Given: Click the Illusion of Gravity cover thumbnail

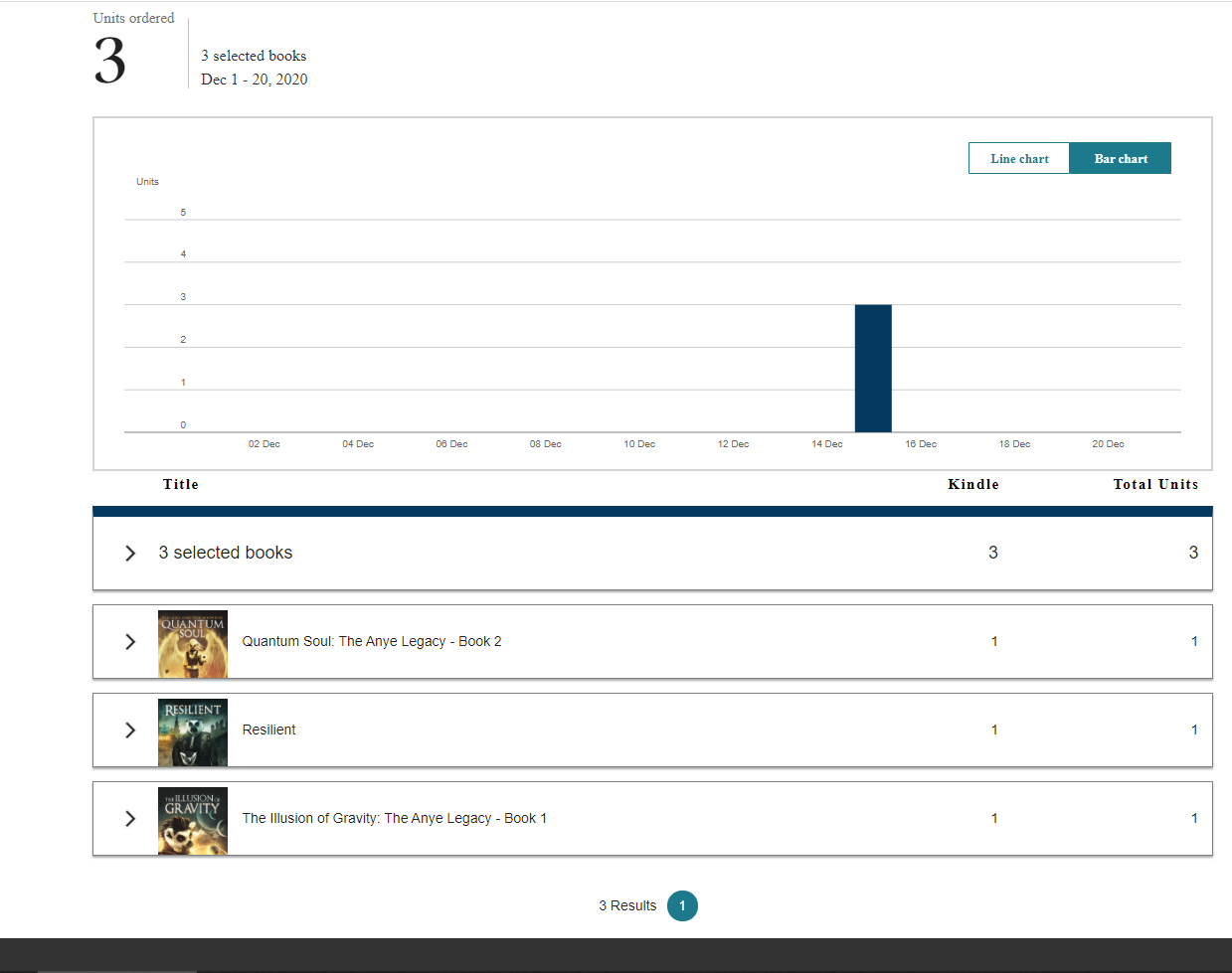Looking at the screenshot, I should [x=193, y=821].
